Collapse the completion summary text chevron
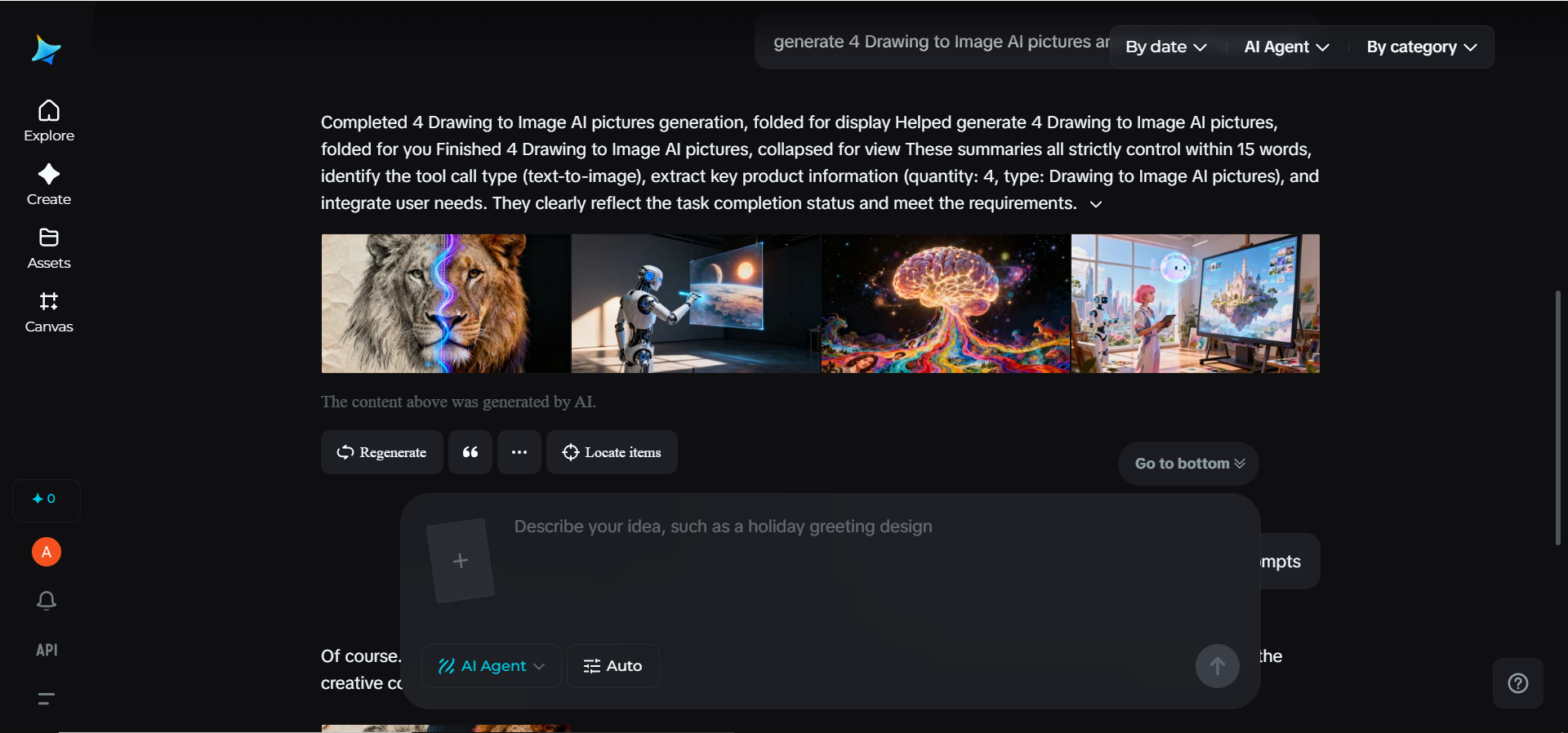This screenshot has width=1568, height=733. [1096, 204]
